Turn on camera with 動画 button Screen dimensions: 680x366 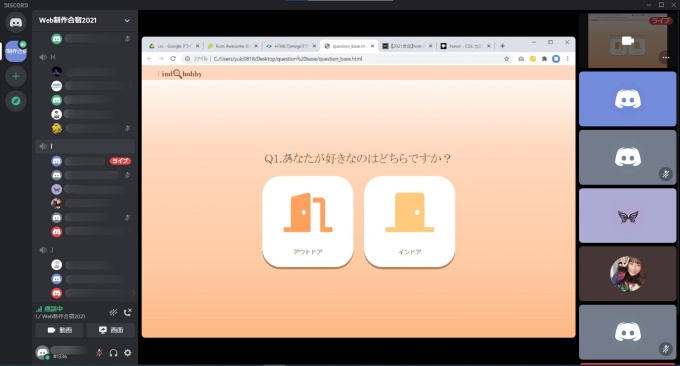click(x=59, y=330)
